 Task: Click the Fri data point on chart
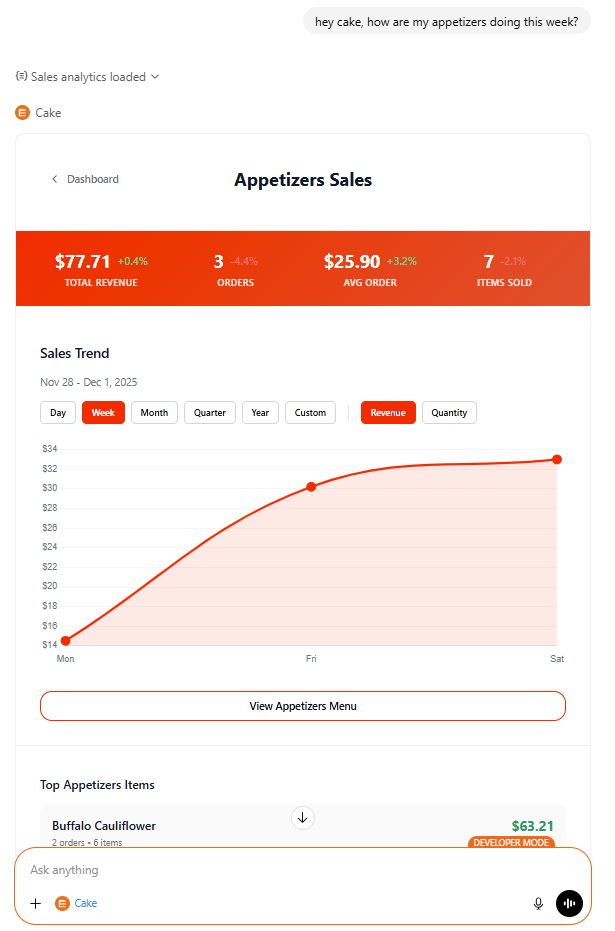(x=311, y=487)
